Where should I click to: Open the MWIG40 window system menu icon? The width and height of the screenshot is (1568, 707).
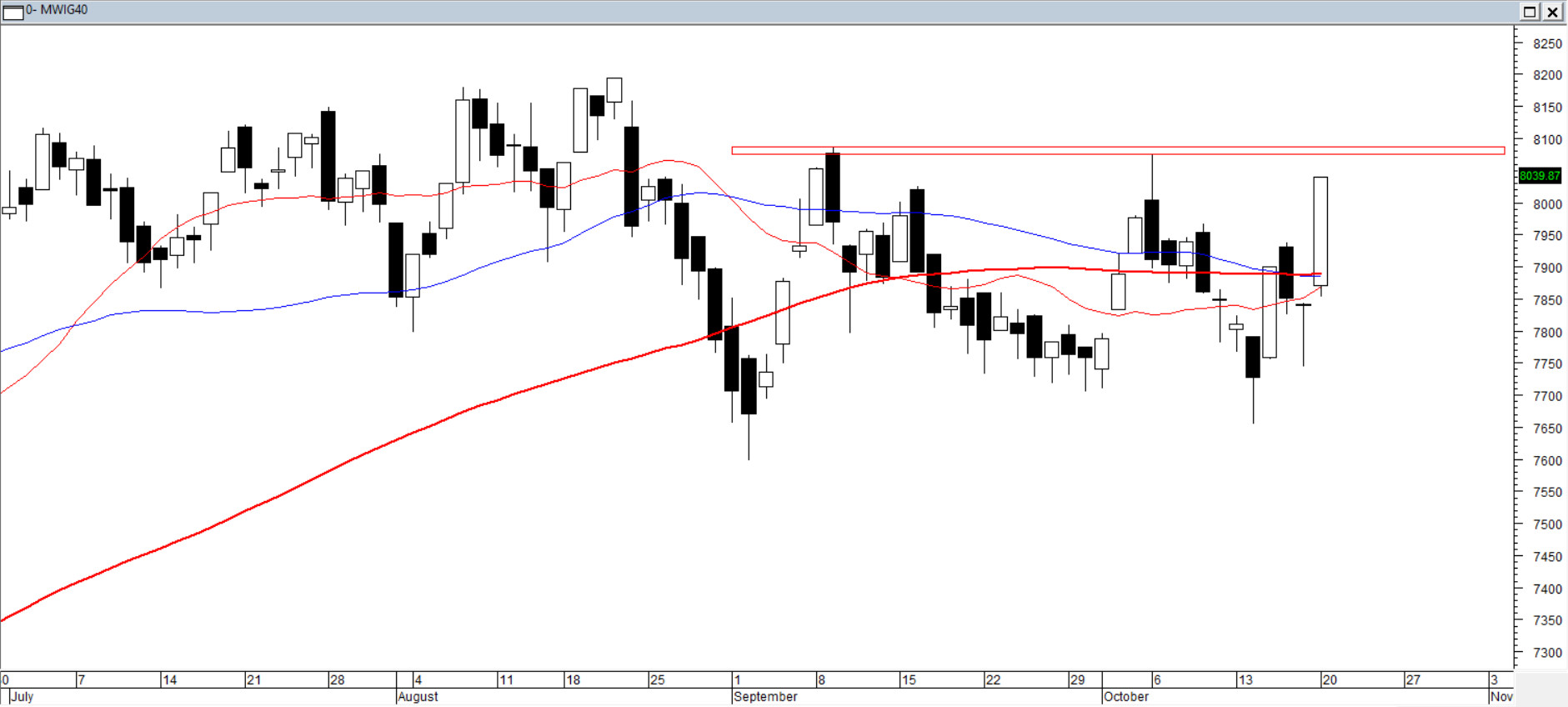(x=13, y=12)
